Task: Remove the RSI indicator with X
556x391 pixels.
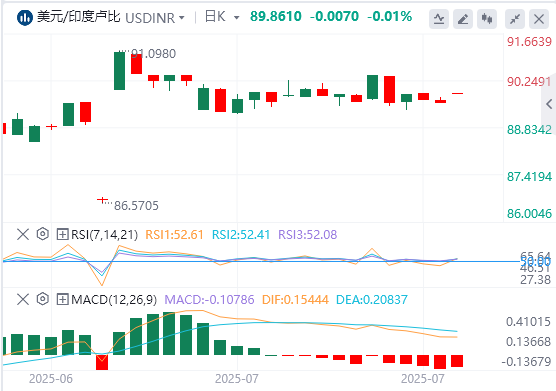Action: pos(23,234)
